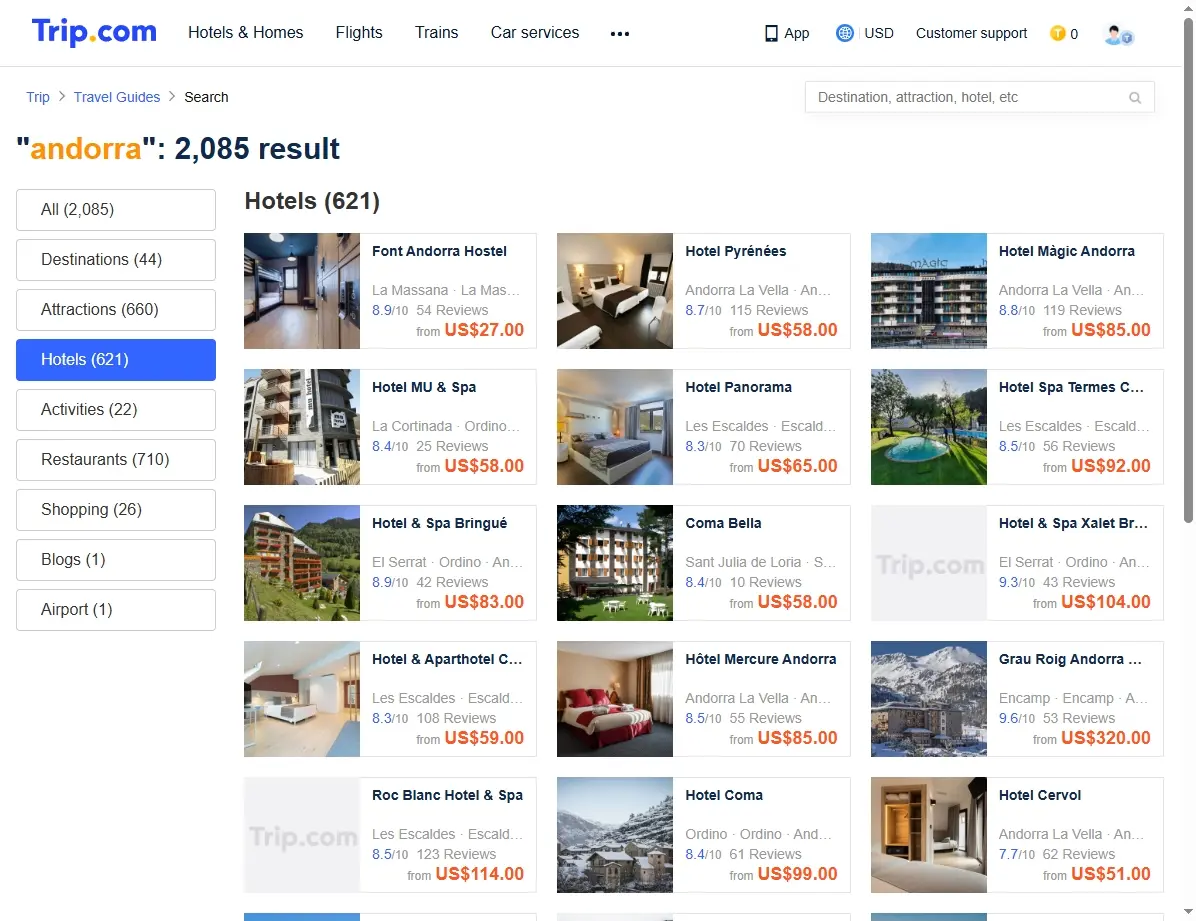
Task: Open Coma Bella hotel photo
Action: pos(615,562)
